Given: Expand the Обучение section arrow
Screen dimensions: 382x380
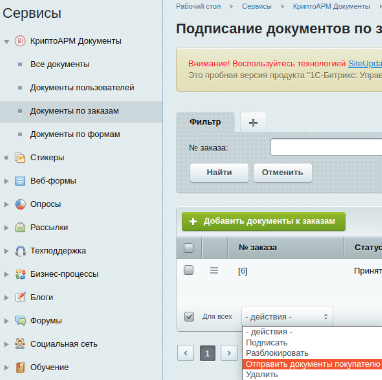Looking at the screenshot, I should [x=6, y=367].
